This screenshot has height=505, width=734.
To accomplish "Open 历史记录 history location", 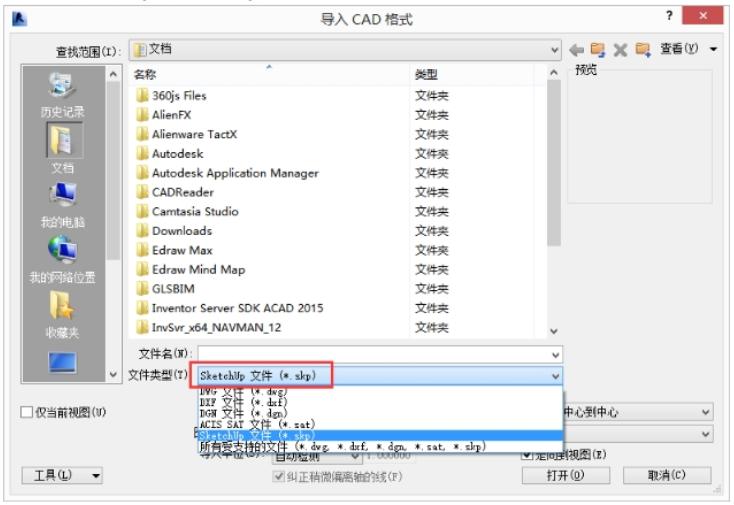I will point(62,96).
